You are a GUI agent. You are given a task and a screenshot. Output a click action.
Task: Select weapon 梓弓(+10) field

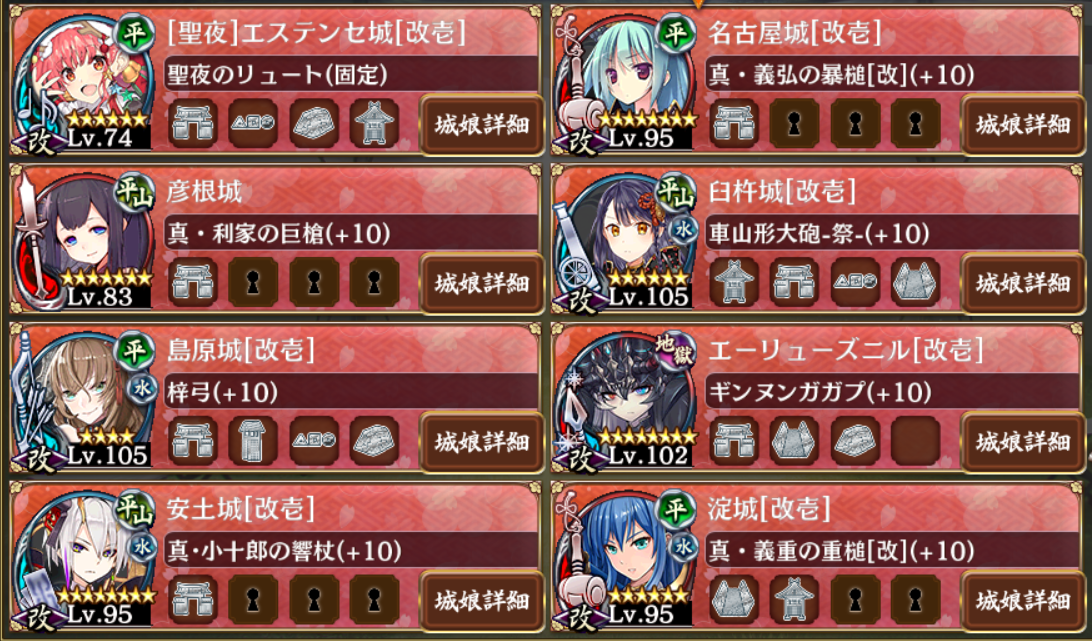[351, 392]
